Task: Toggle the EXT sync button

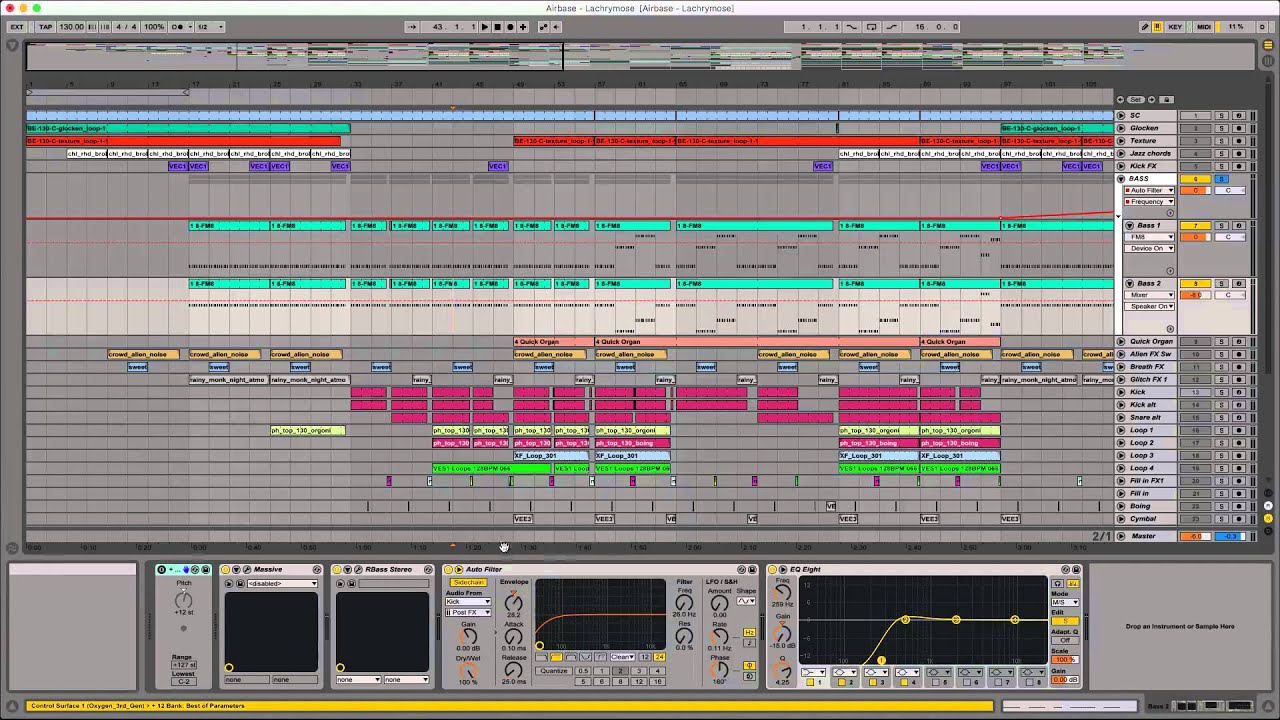Action: click(x=17, y=27)
